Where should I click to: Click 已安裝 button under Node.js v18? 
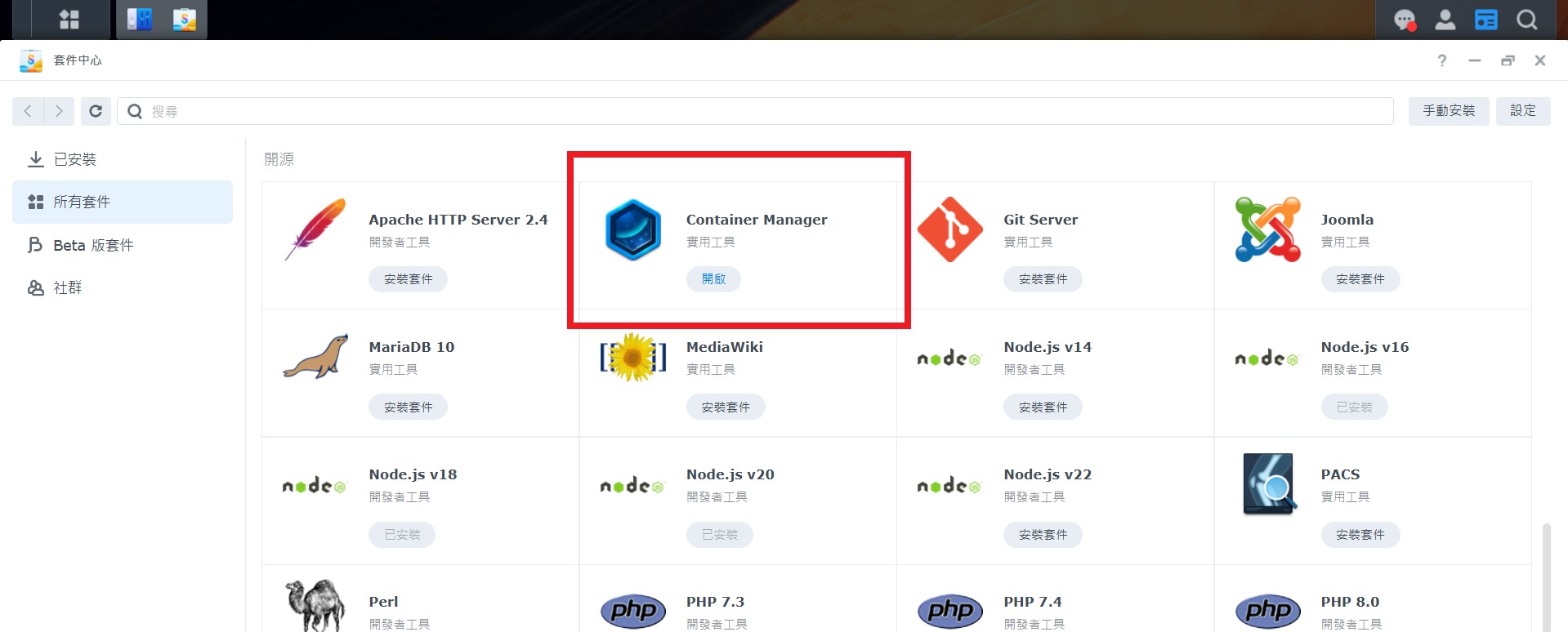402,535
